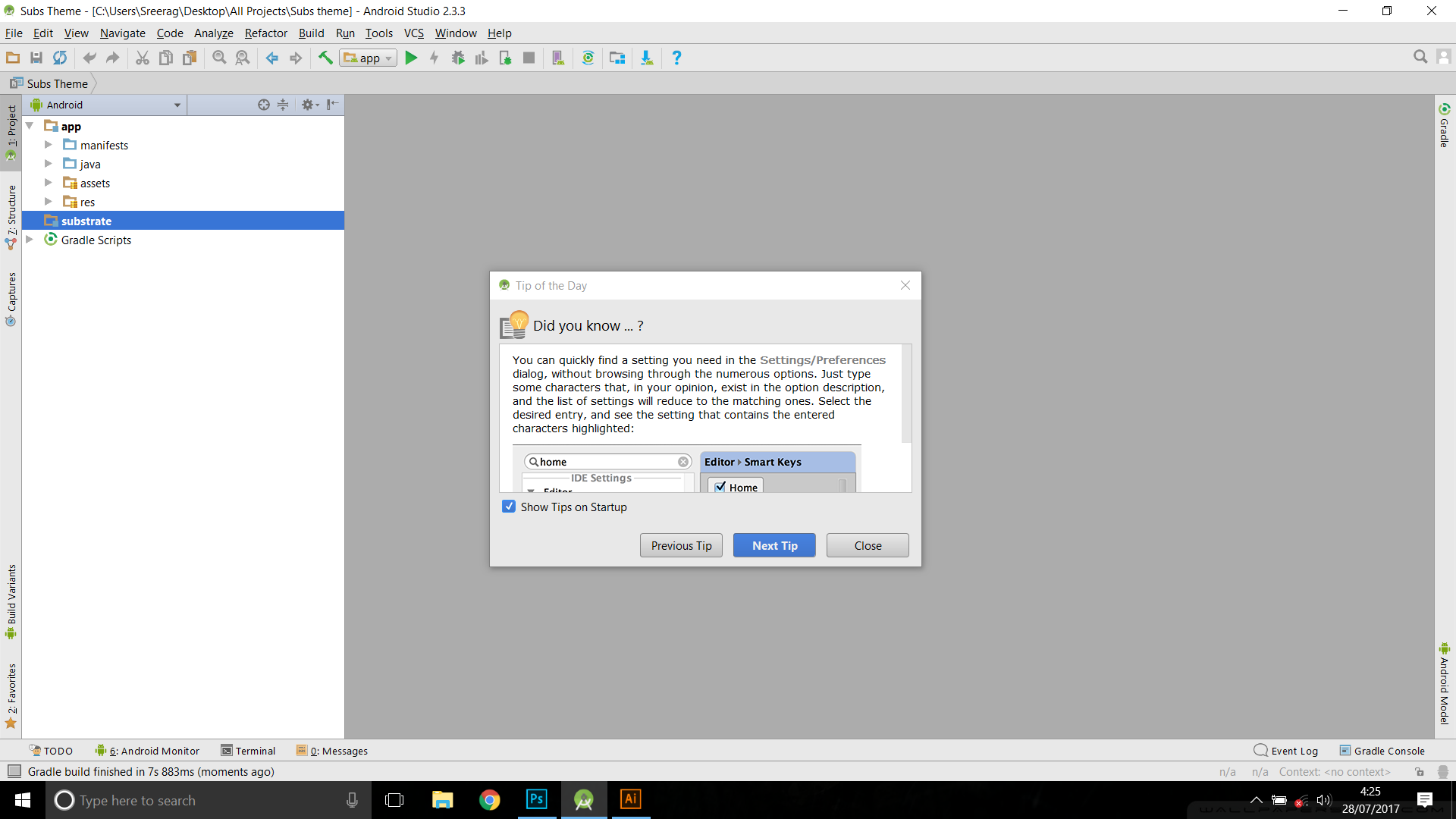The width and height of the screenshot is (1456, 819).
Task: Click the blue Back navigation arrow
Action: [x=272, y=58]
